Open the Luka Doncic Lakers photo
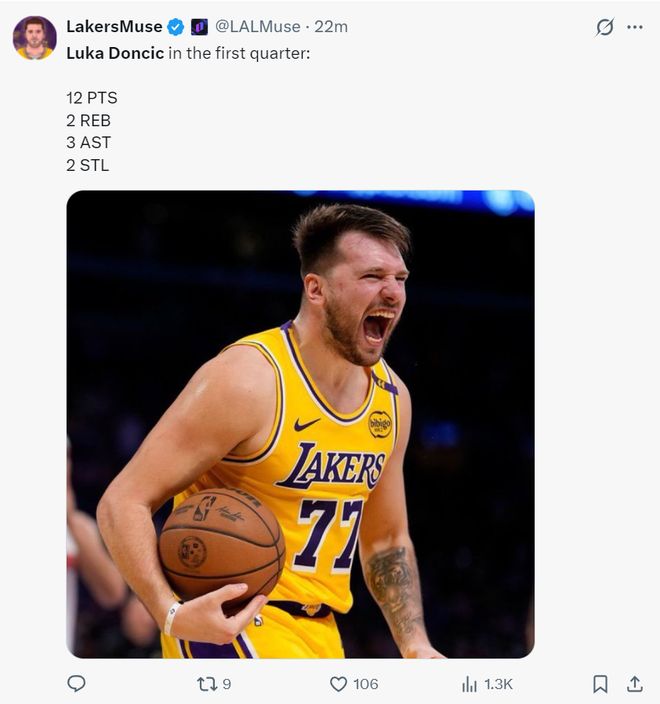660x704 pixels. point(300,424)
